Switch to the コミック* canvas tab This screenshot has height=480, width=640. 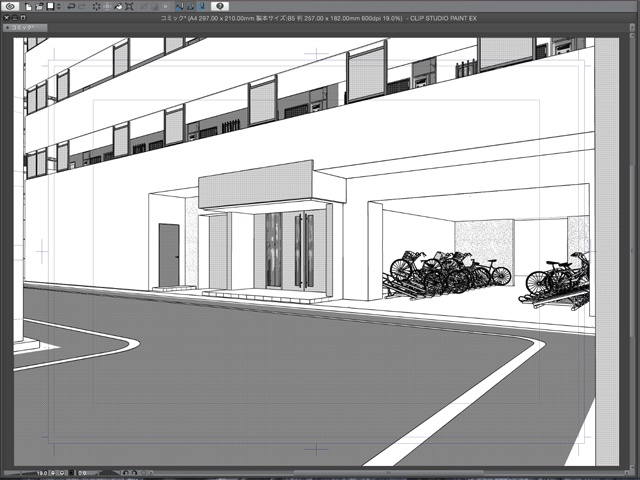click(24, 28)
